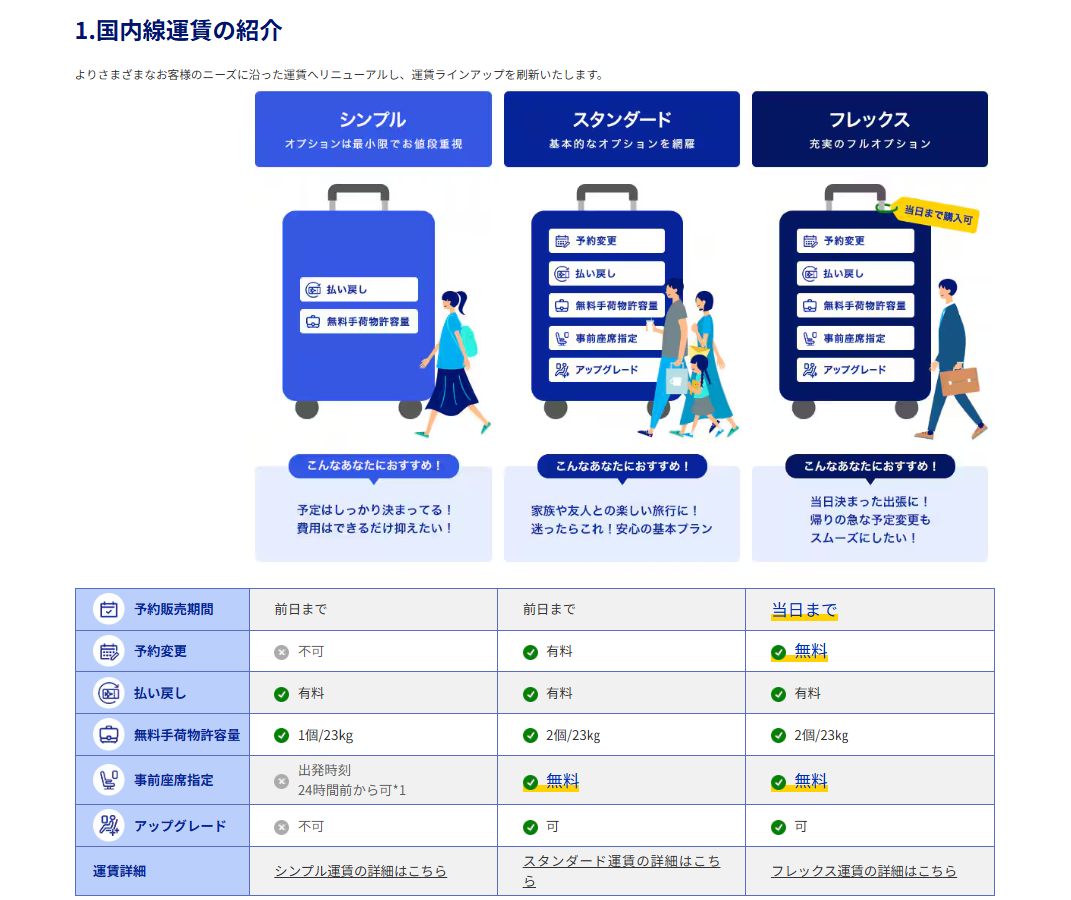The image size is (1071, 900).
Task: Click the 予約変更 row icon
Action: [x=109, y=651]
